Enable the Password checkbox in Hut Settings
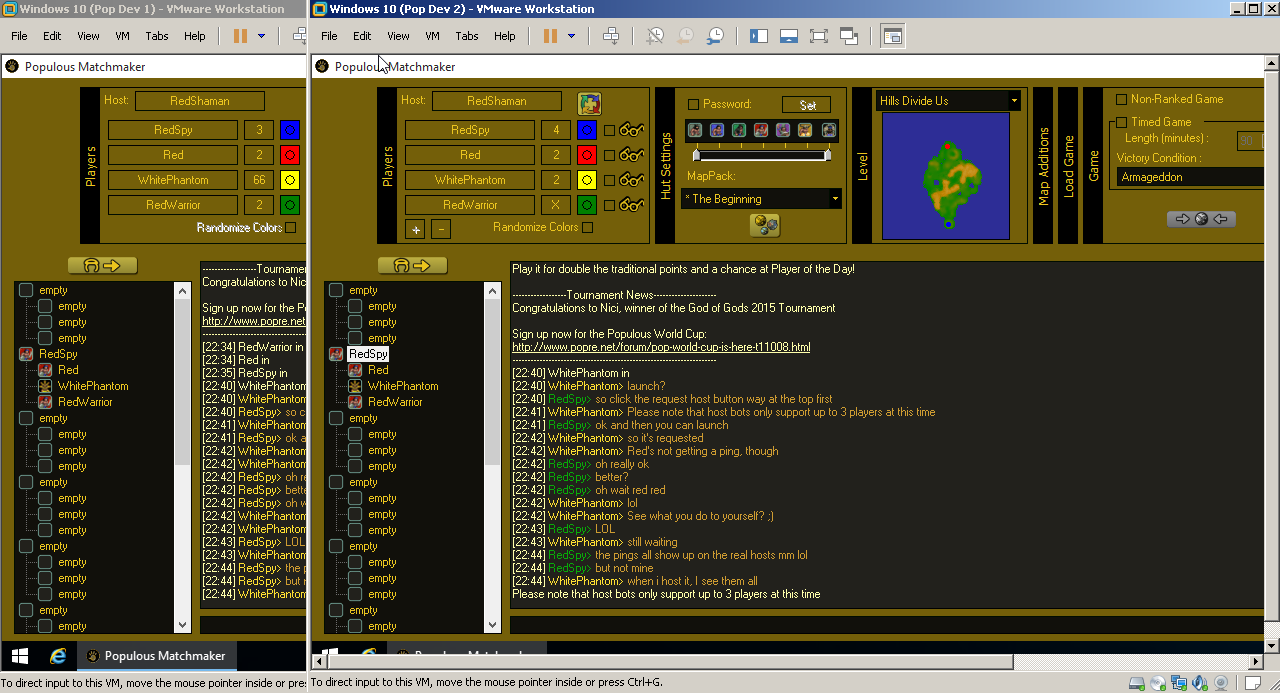 coord(694,105)
